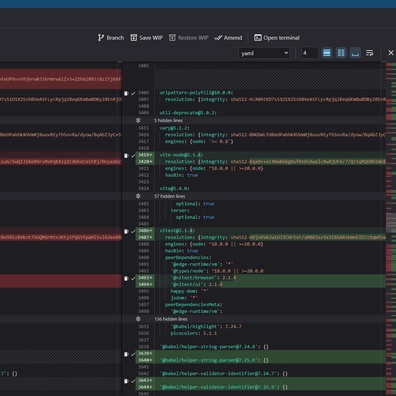Close the diff view with the X
The width and height of the screenshot is (396, 396).
tap(391, 53)
